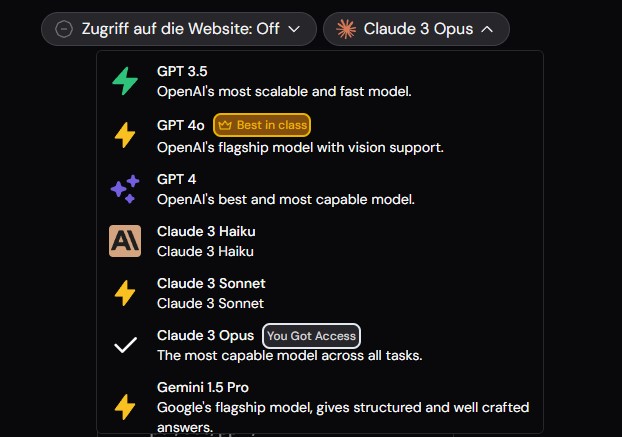Click the down chevron after Website: Off
This screenshot has width=622, height=437.
point(294,29)
